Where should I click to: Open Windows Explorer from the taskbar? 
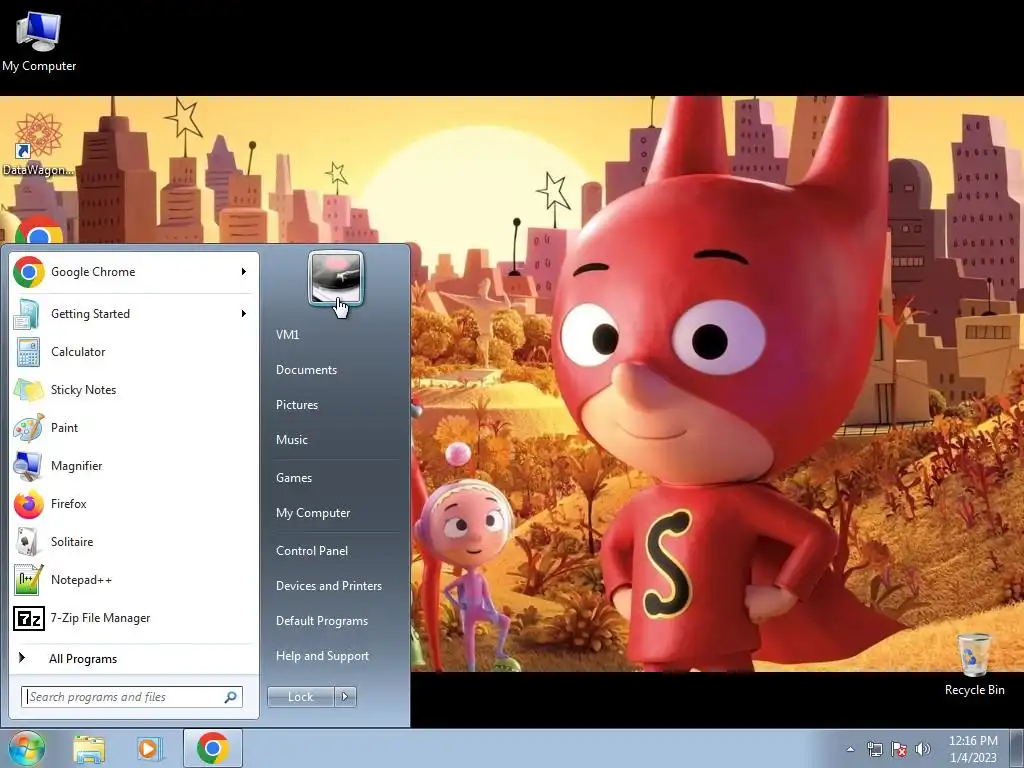point(89,748)
